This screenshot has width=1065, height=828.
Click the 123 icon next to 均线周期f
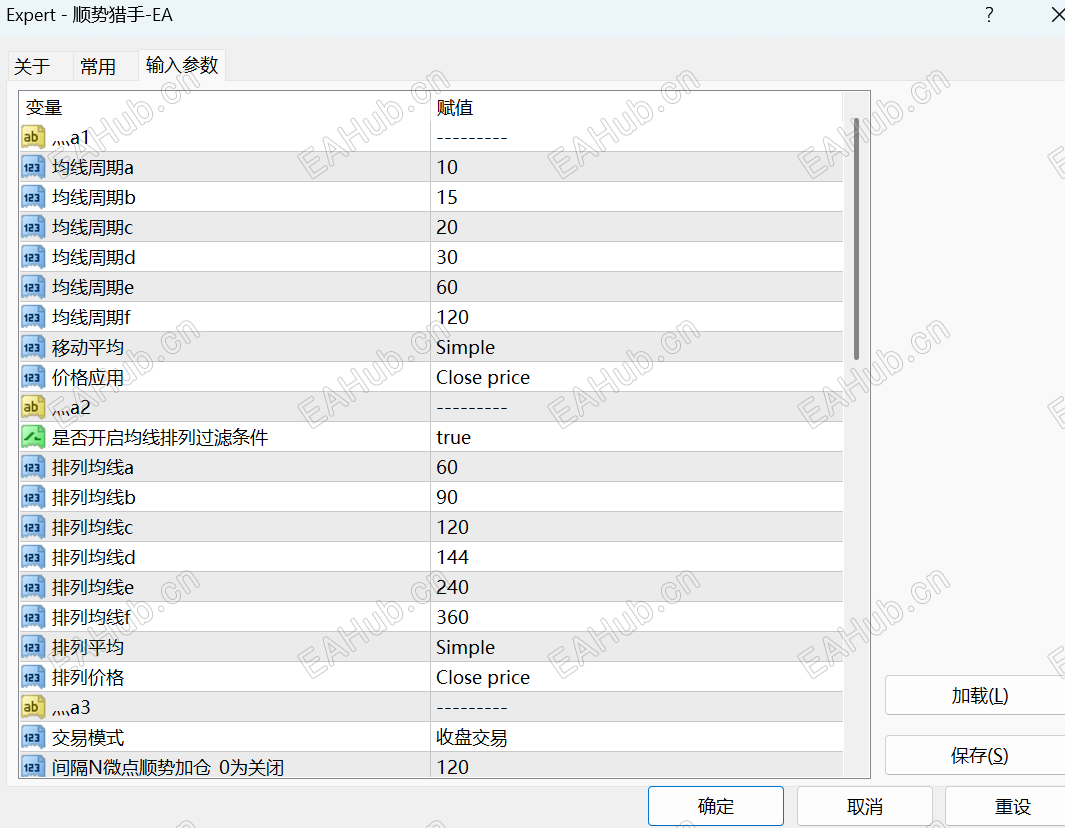[31, 317]
